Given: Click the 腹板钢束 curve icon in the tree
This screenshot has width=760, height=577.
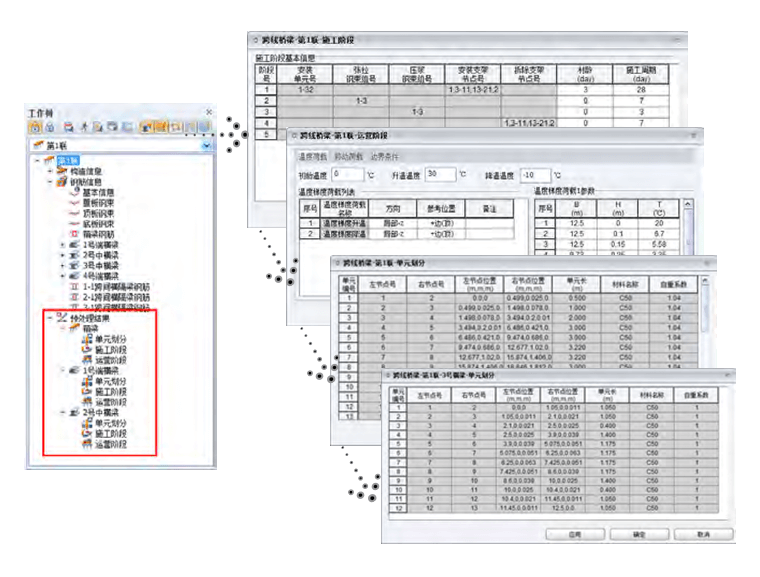Looking at the screenshot, I should [x=74, y=203].
